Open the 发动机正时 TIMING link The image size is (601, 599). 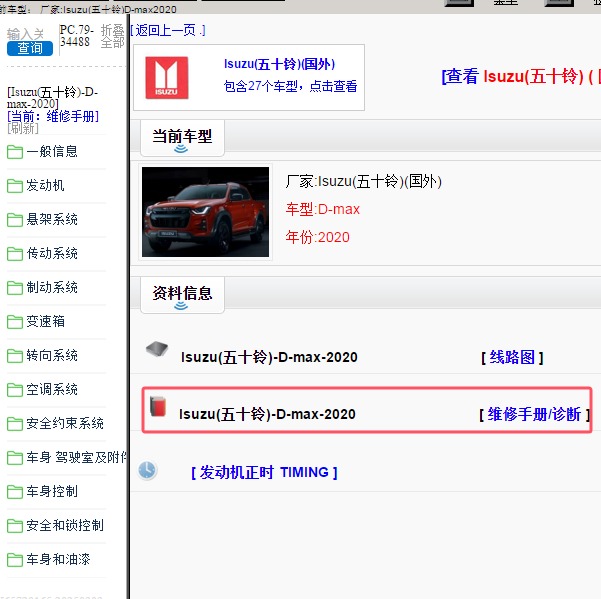coord(264,473)
